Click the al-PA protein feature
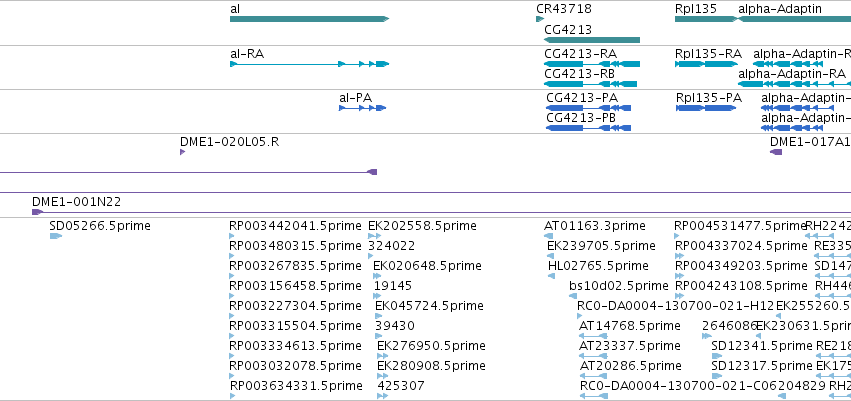The image size is (851, 401). [x=362, y=108]
